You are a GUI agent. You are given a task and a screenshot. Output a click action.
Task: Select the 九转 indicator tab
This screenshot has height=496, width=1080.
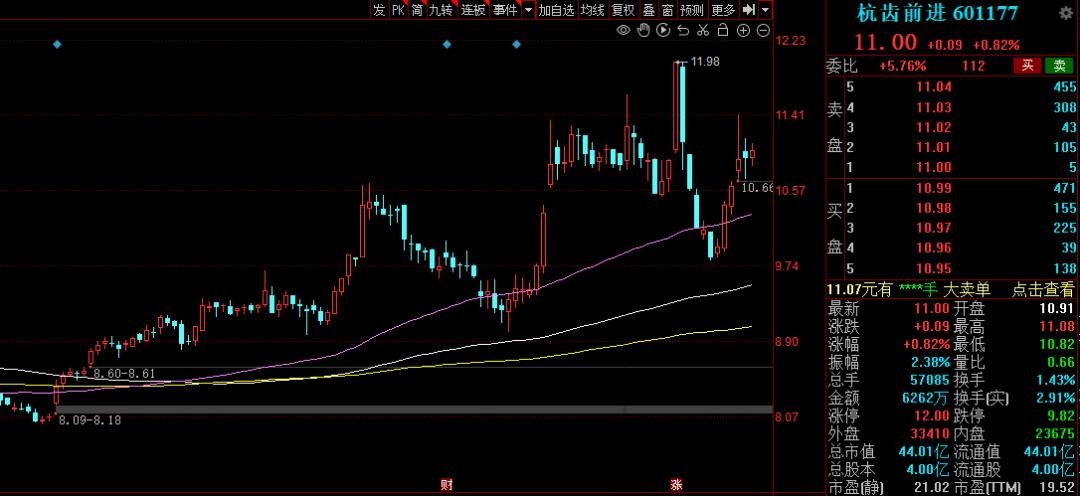click(441, 10)
